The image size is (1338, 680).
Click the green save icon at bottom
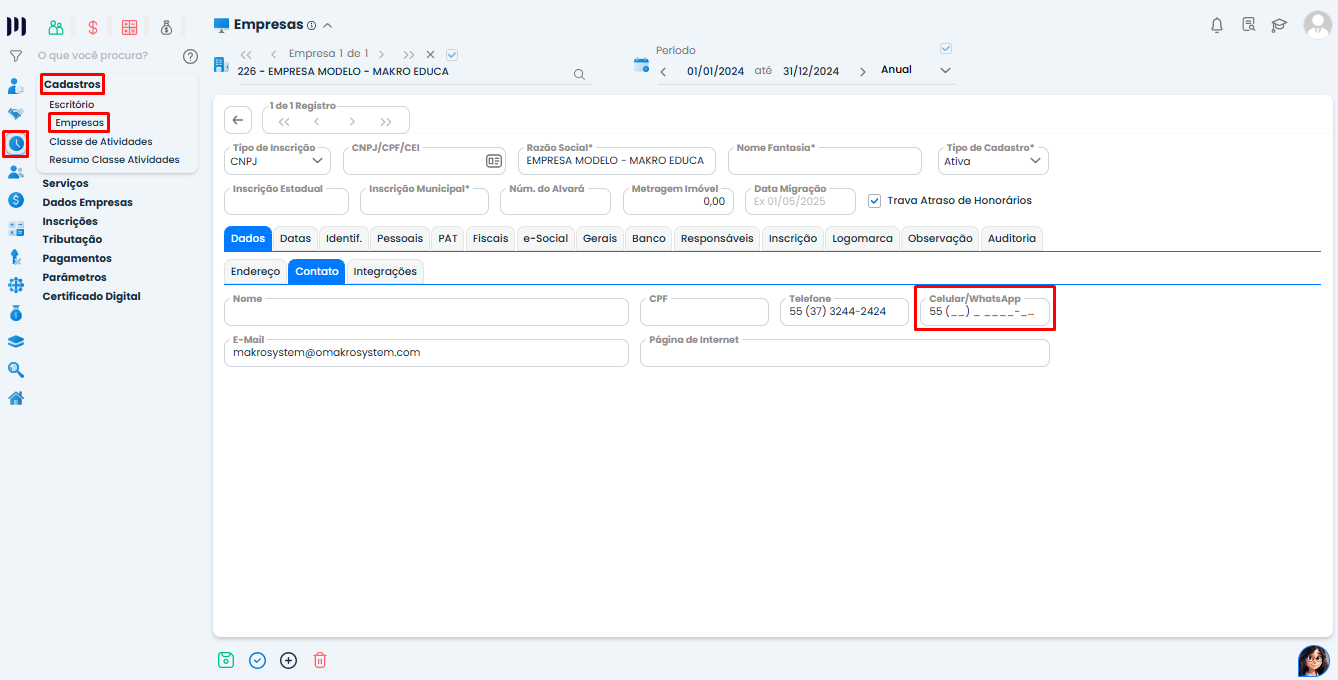tap(226, 660)
